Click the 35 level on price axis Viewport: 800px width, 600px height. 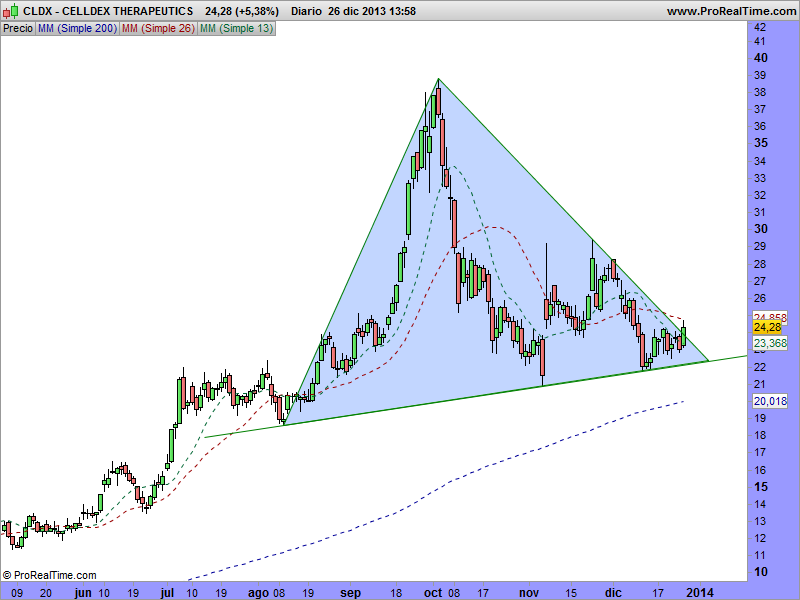761,143
